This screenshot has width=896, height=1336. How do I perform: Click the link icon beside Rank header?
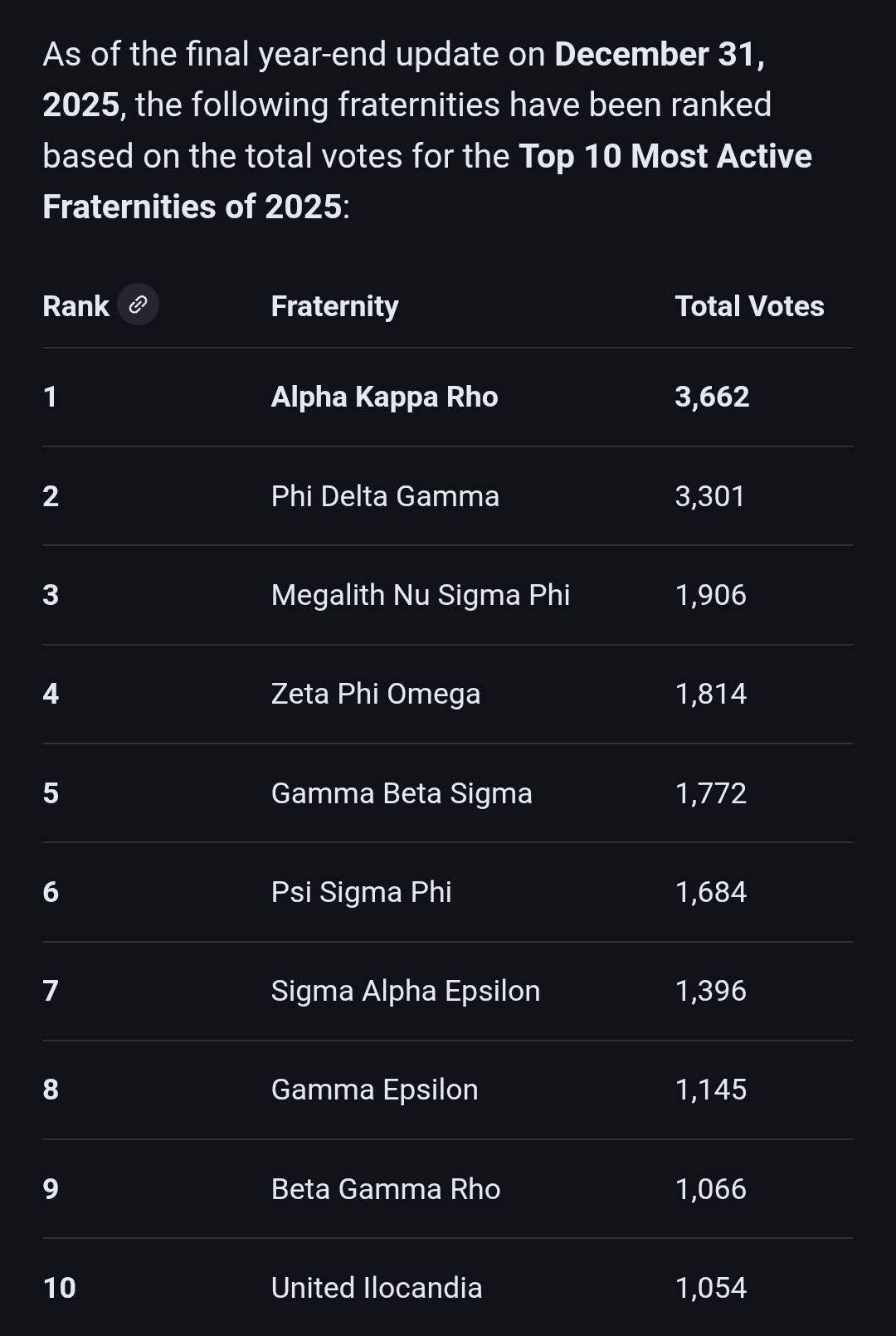[x=138, y=305]
